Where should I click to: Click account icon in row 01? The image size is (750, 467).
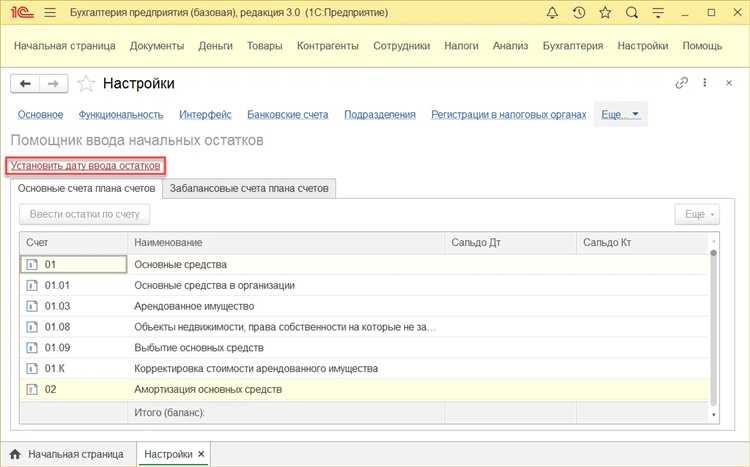tap(32, 265)
